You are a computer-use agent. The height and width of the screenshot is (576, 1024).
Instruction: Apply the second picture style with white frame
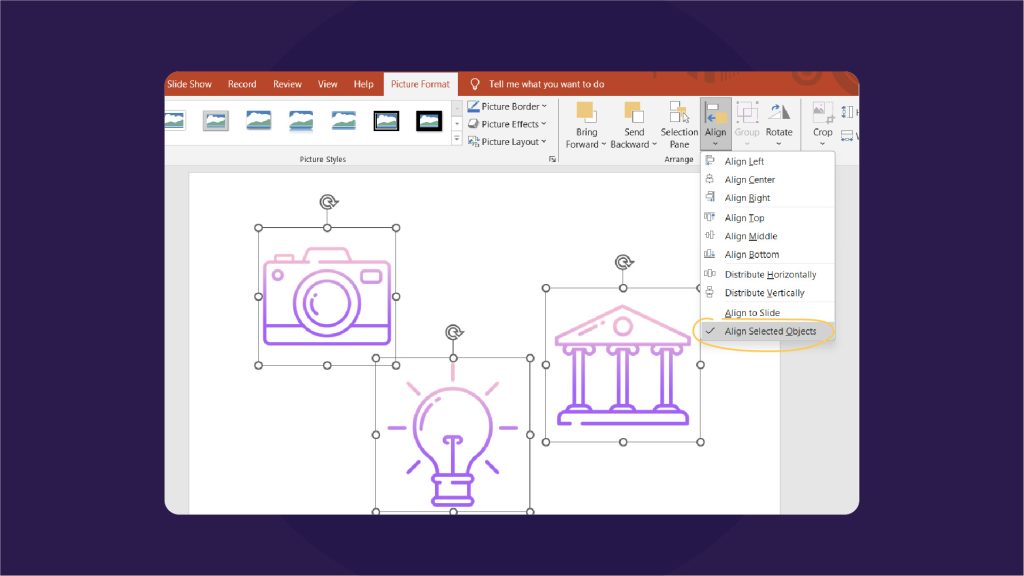tap(216, 121)
